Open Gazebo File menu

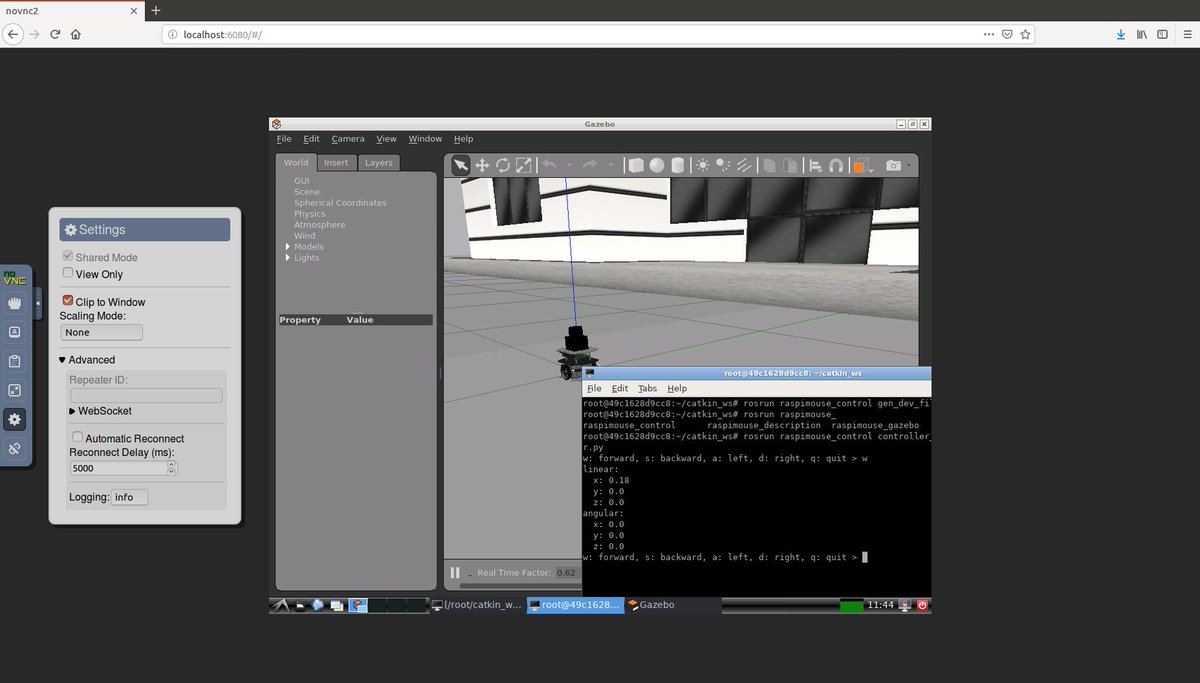[x=284, y=139]
